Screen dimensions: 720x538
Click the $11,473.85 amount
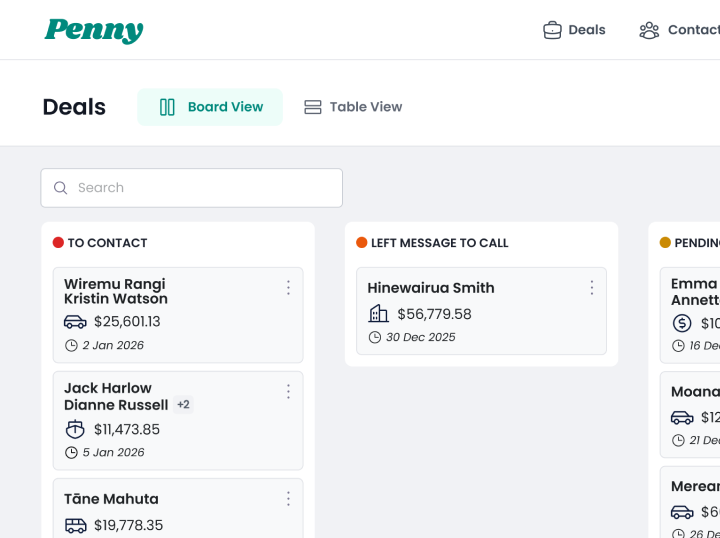(127, 430)
